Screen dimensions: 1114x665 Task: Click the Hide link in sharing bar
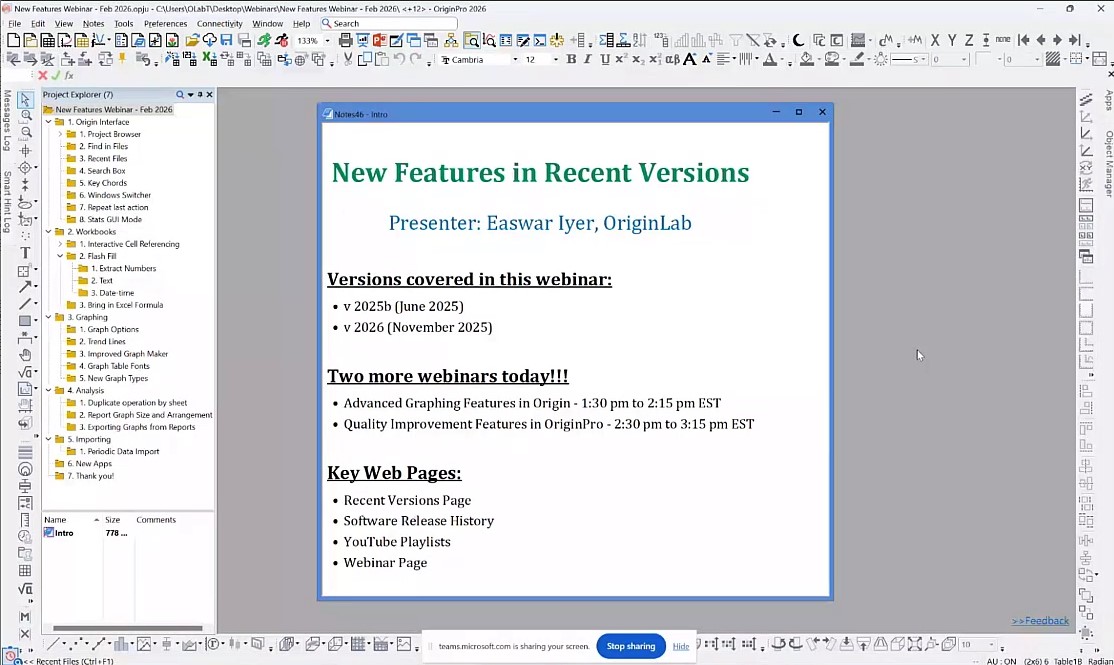tap(681, 646)
